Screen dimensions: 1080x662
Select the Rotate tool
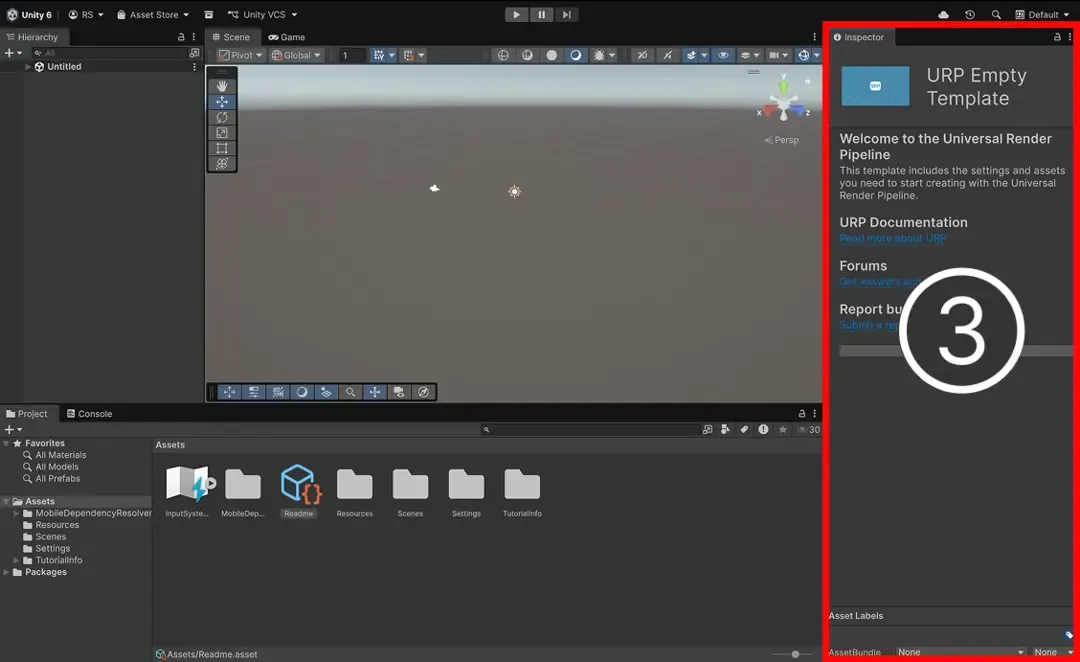tap(222, 117)
